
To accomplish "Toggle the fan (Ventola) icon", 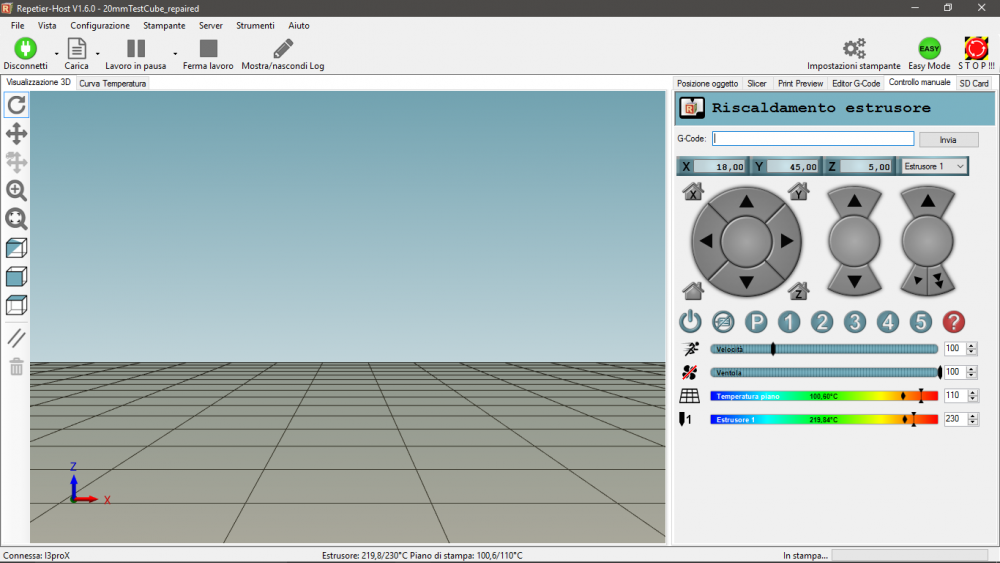I will click(690, 372).
